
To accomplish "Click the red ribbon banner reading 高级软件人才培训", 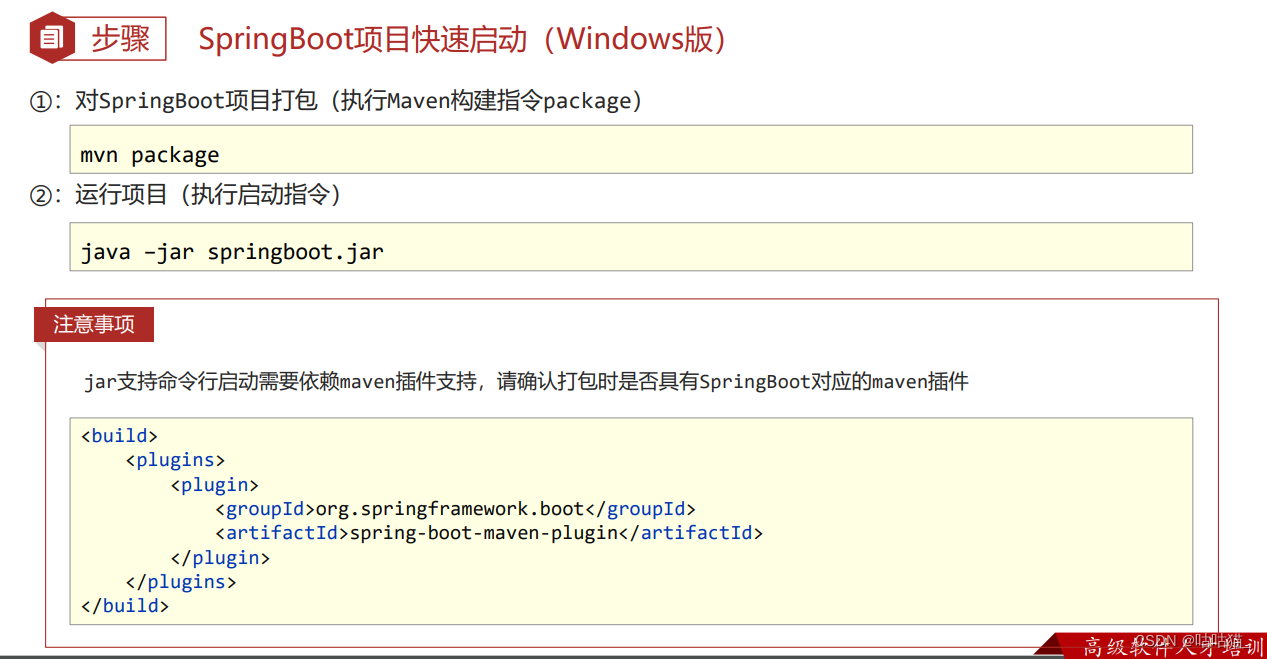I will click(x=1160, y=647).
